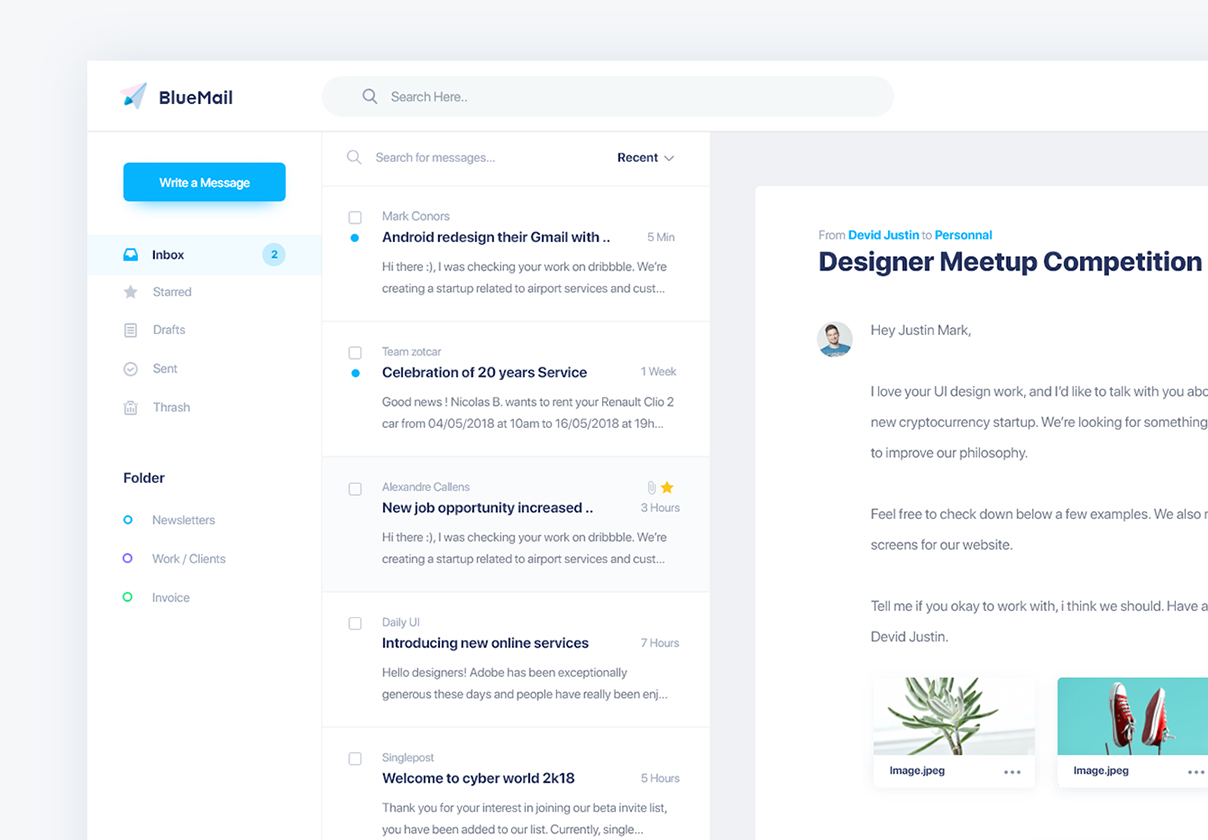This screenshot has height=840, width=1208.
Task: Click the purple circle marker for Work / Clients
Action: 127,559
